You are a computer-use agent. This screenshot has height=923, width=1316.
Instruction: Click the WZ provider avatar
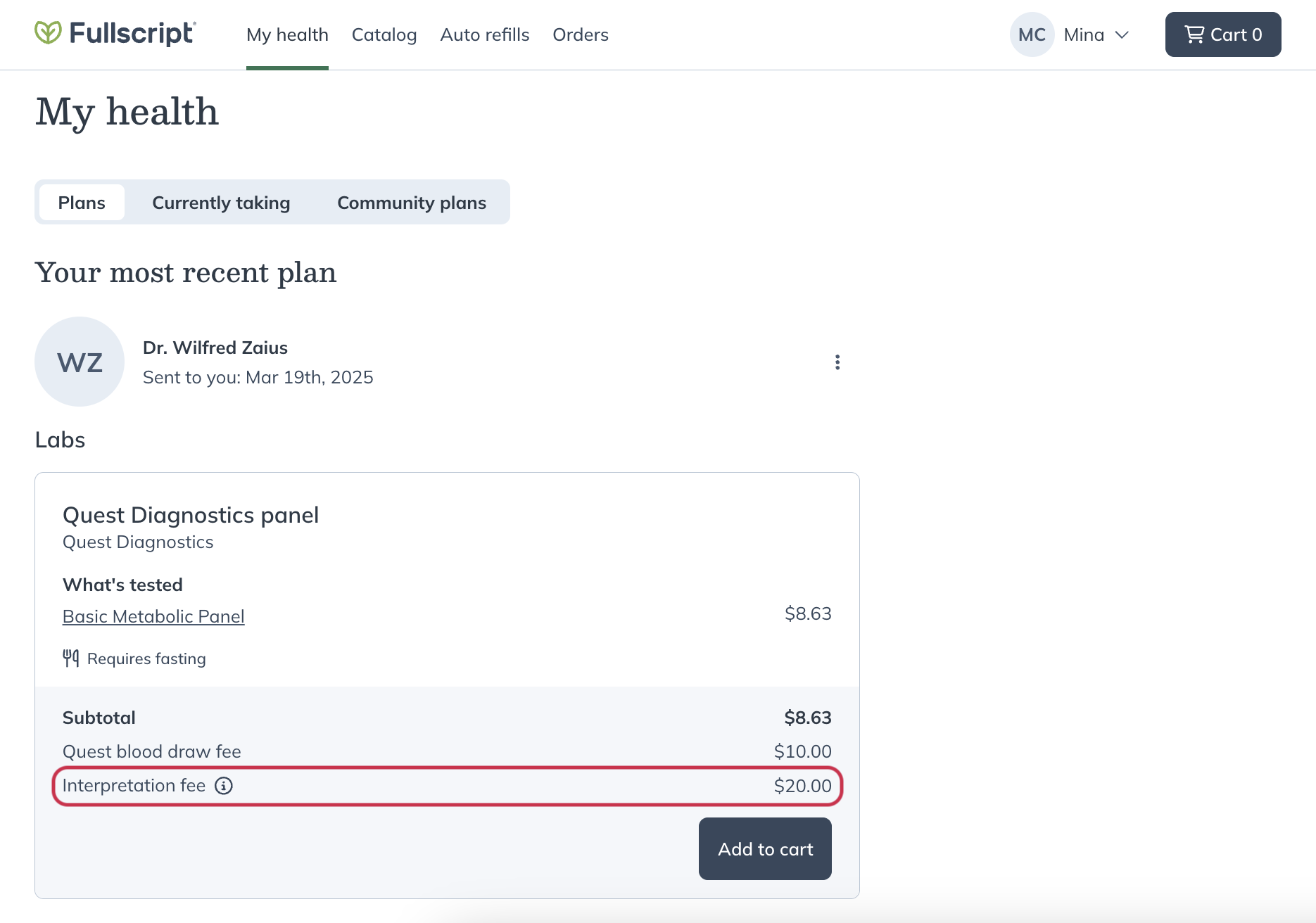pos(79,361)
